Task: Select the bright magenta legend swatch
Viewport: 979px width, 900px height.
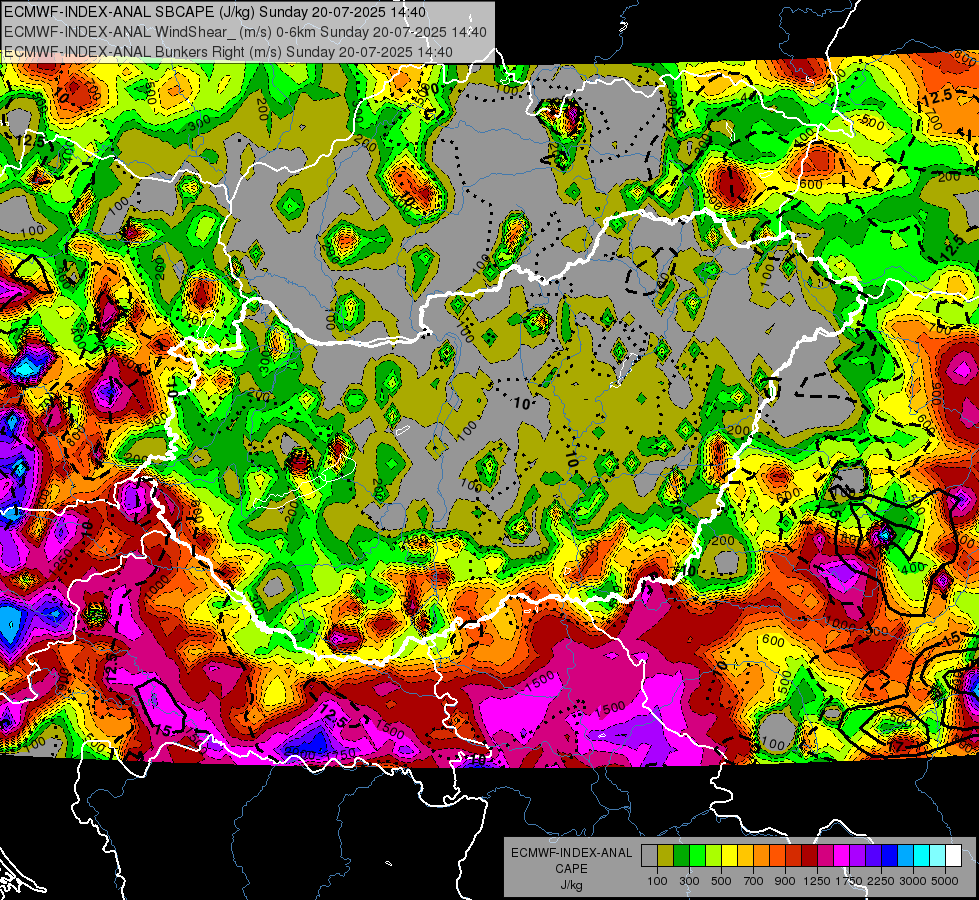Action: (842, 856)
